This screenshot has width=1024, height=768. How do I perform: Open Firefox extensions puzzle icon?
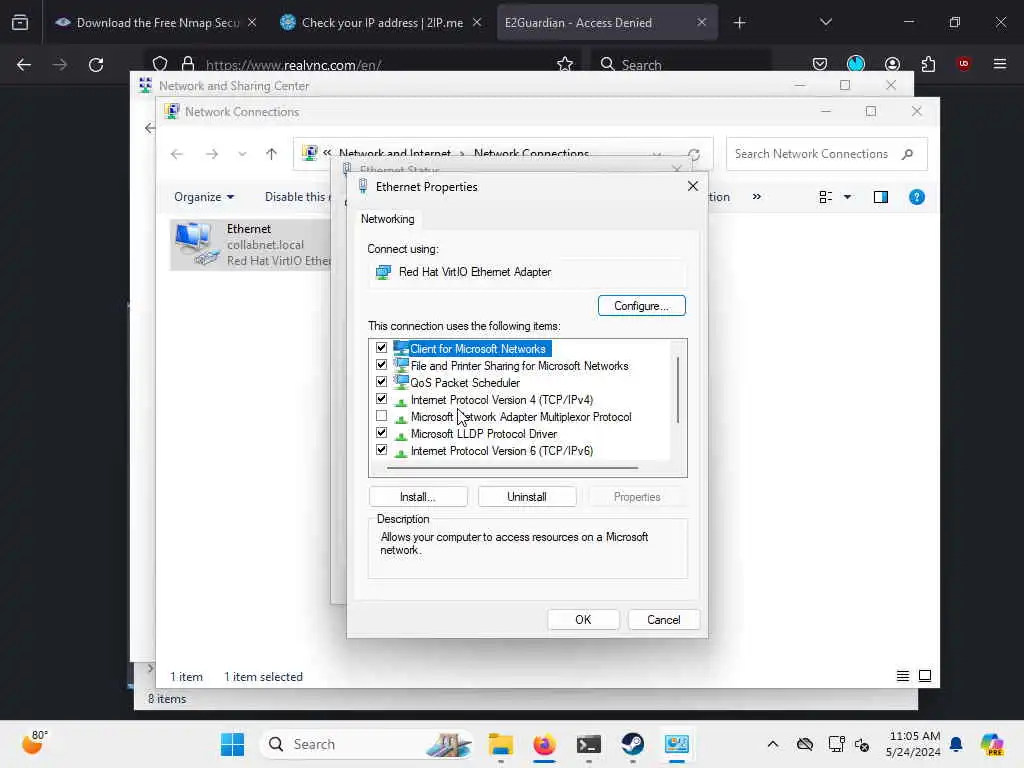[928, 64]
